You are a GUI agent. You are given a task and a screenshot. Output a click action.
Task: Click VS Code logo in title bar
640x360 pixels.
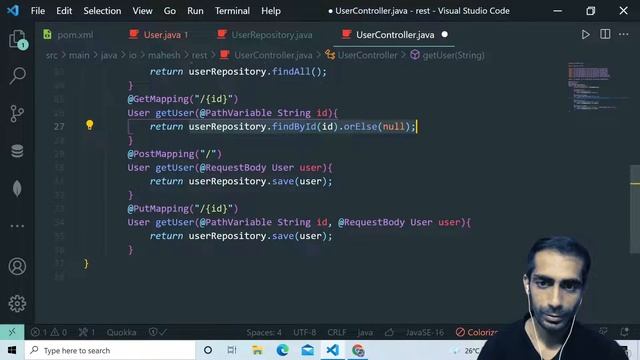[x=13, y=10]
